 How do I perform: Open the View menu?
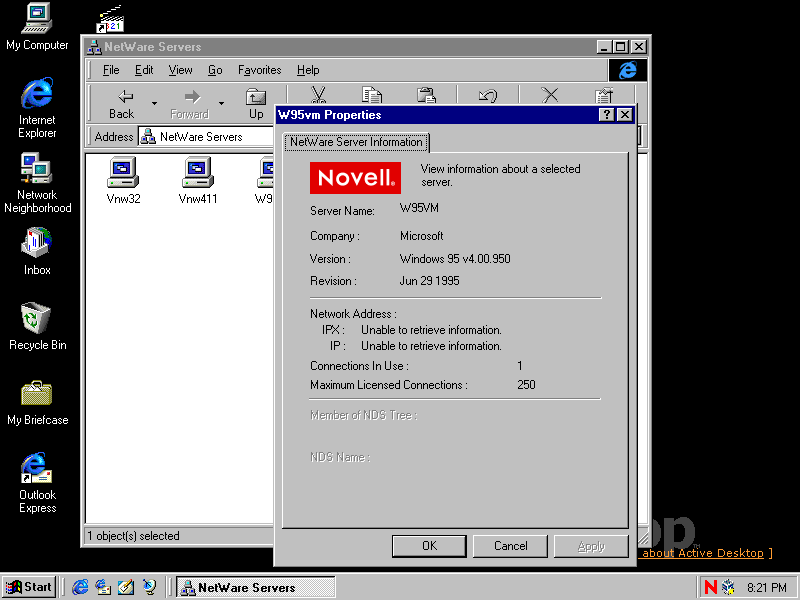pos(181,70)
